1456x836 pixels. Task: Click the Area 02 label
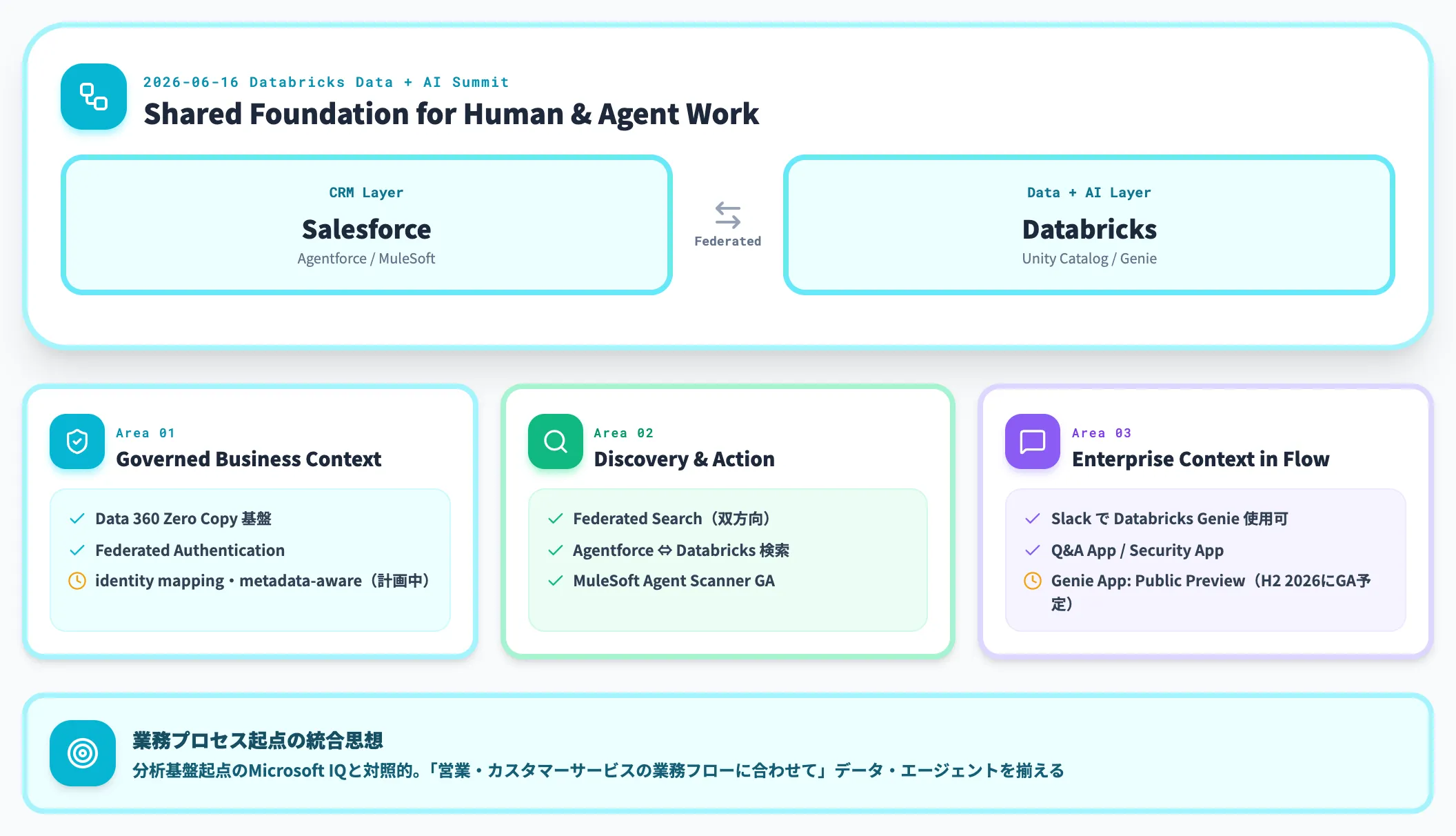(x=623, y=433)
